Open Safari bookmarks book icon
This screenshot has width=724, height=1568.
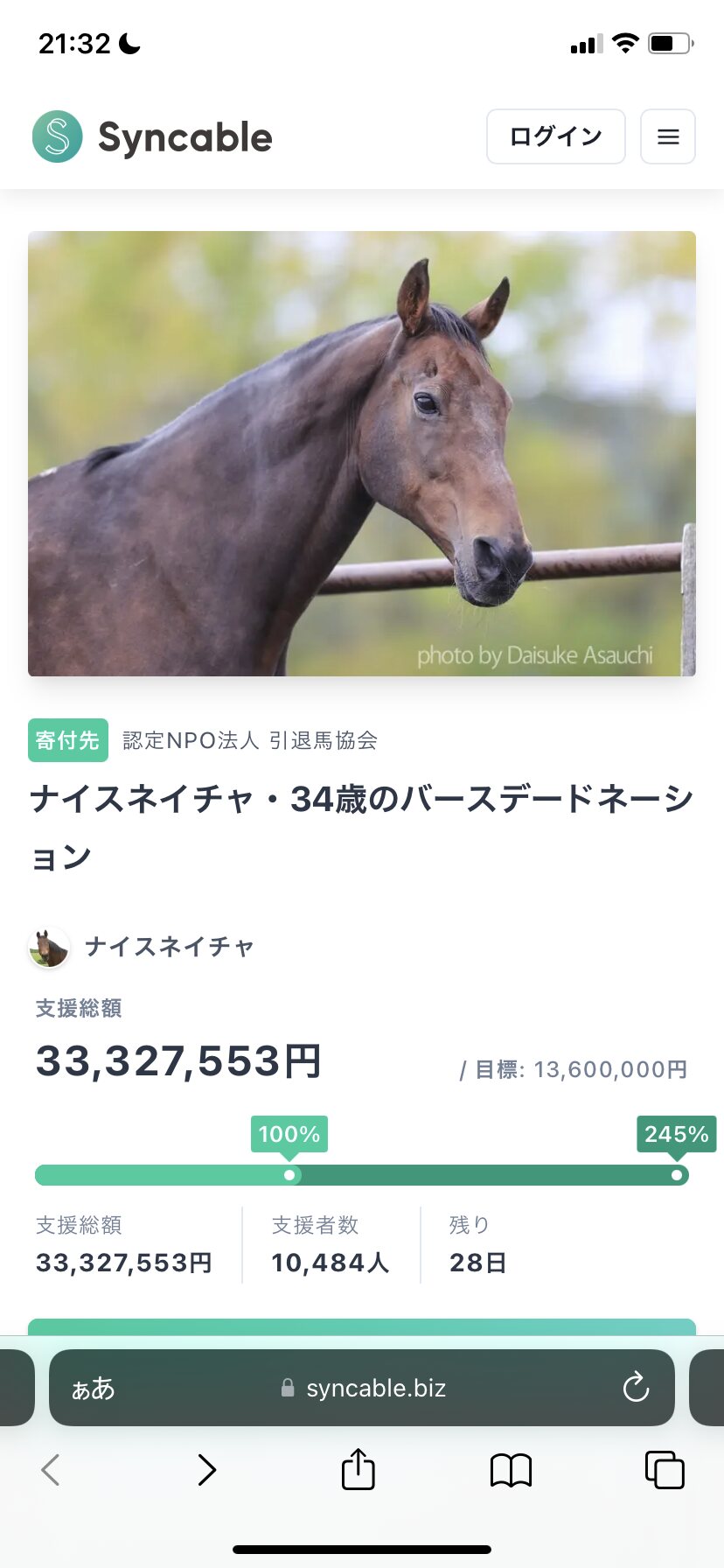512,1470
